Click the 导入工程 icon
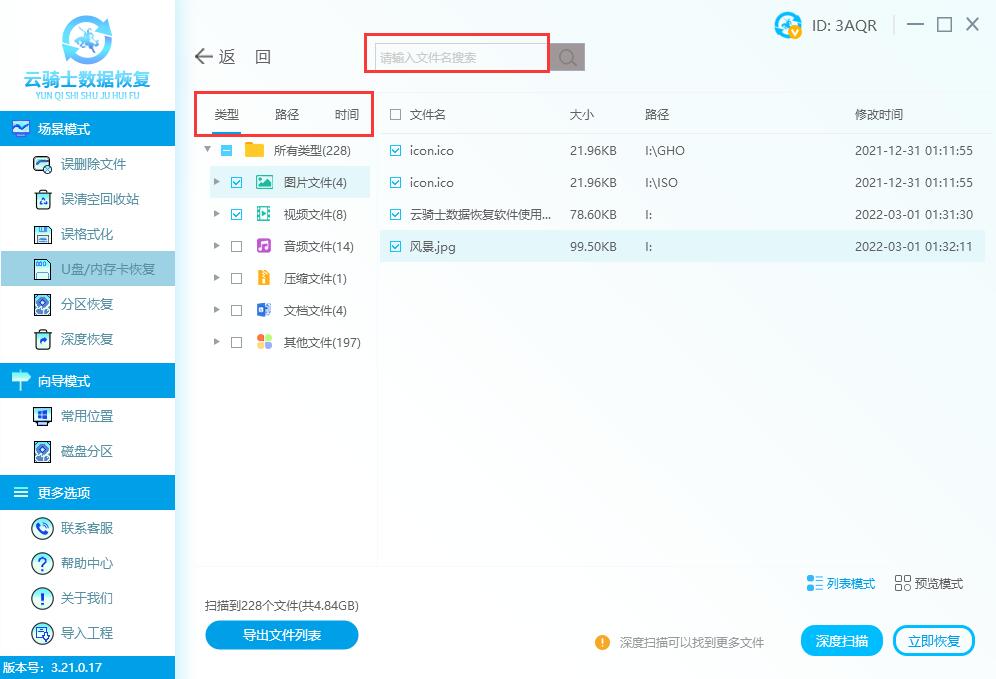 click(x=43, y=632)
